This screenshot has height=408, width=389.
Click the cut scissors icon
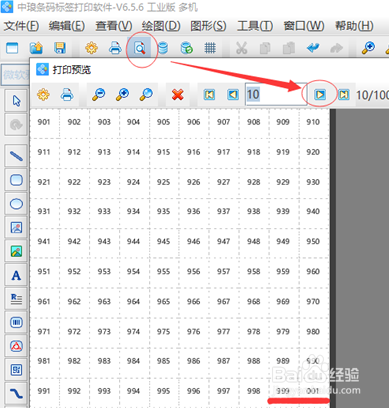coord(241,48)
